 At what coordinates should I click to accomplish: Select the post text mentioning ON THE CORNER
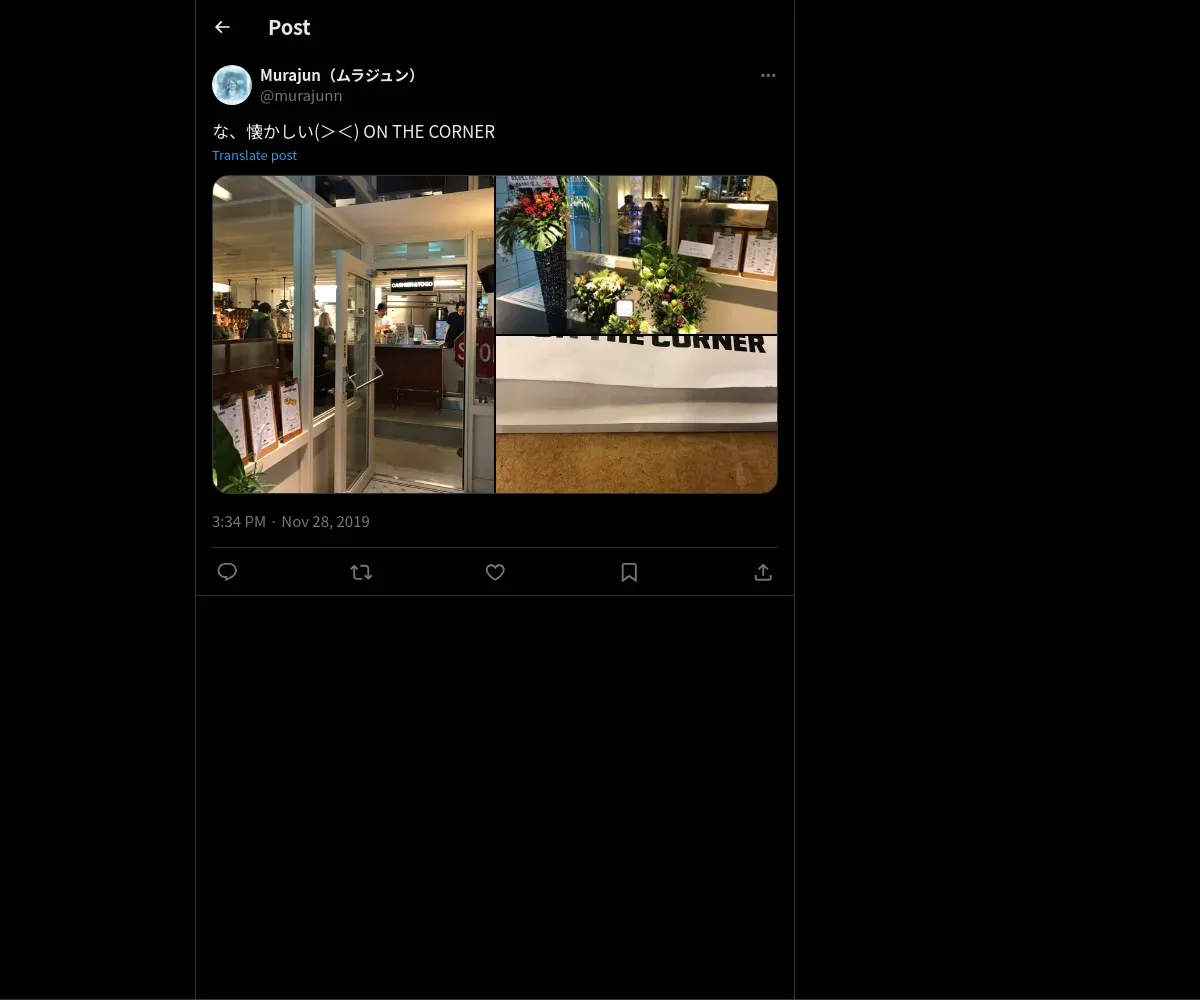353,131
